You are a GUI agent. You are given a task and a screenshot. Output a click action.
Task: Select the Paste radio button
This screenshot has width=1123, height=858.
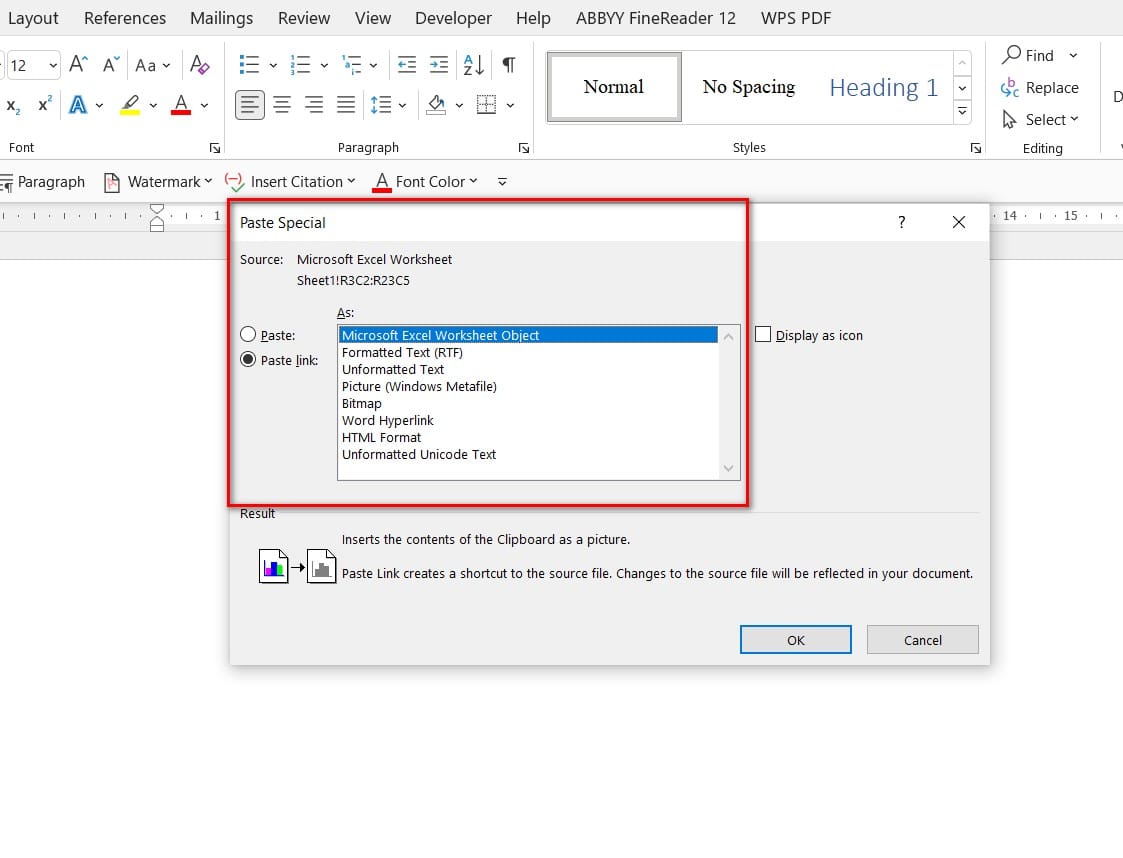pos(248,334)
